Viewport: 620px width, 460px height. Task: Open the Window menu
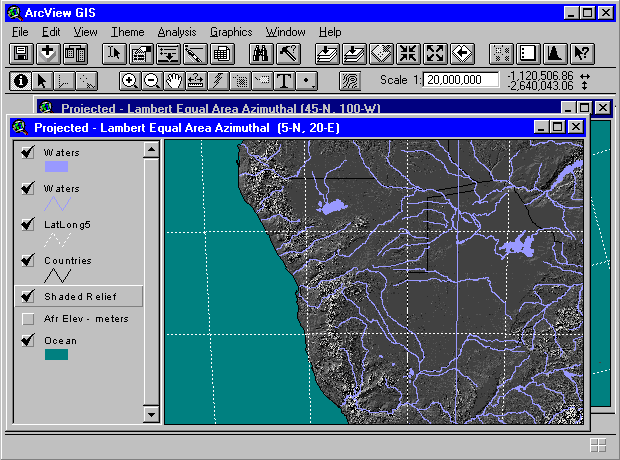coord(285,32)
